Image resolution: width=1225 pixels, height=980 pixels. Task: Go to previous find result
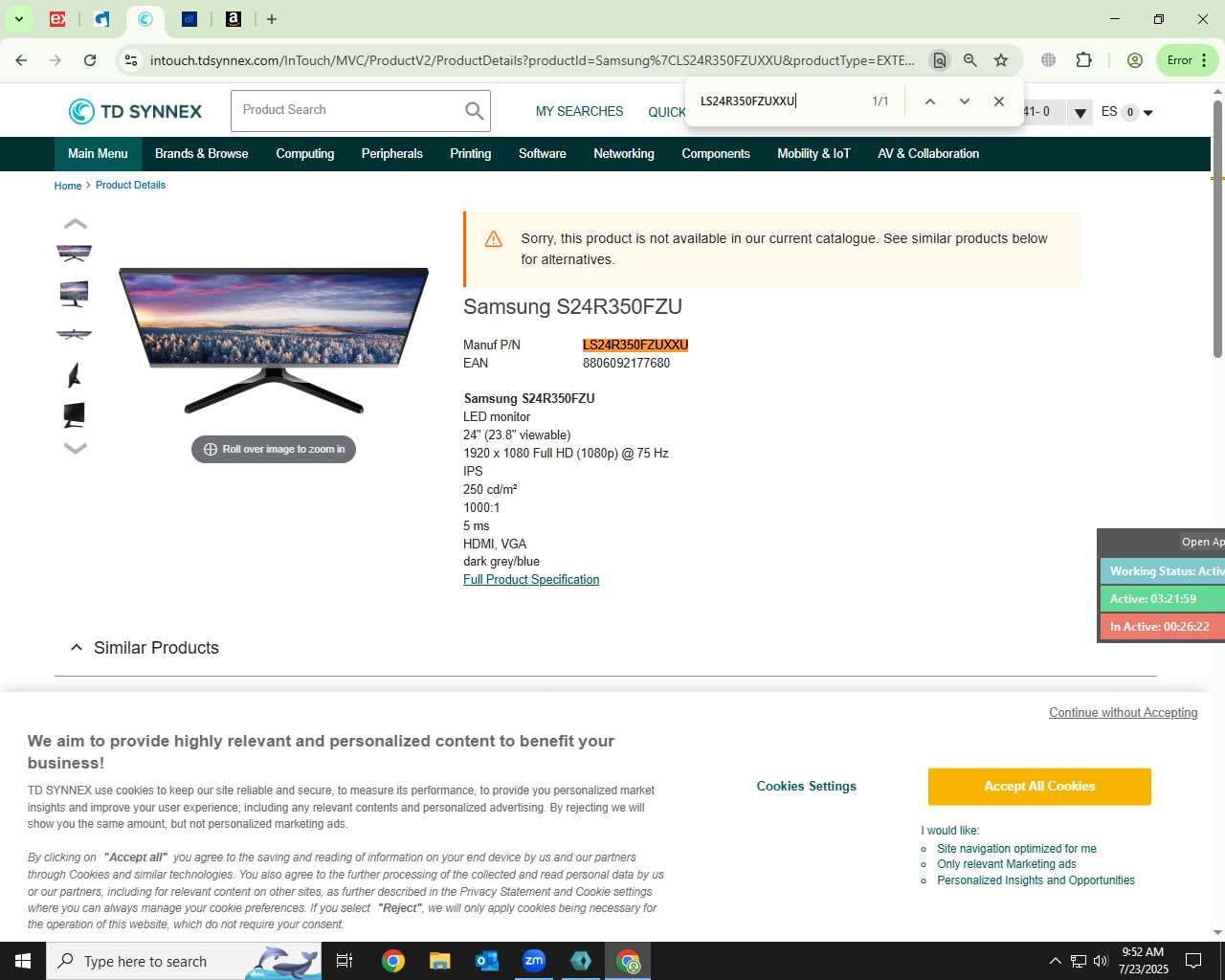929,101
